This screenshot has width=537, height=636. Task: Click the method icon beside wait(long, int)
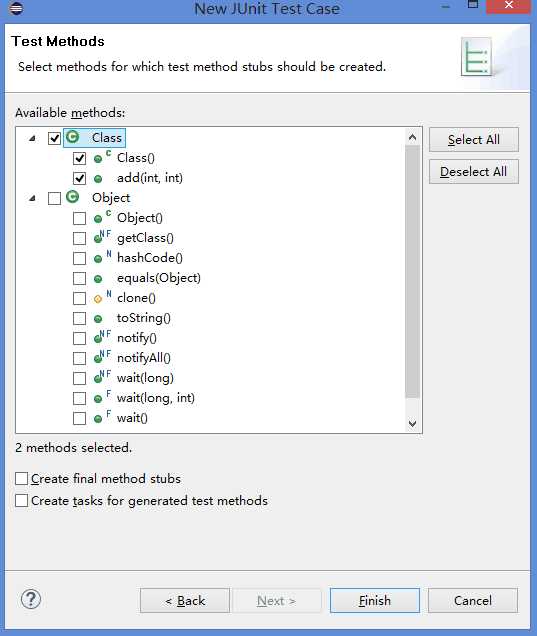pyautogui.click(x=102, y=397)
